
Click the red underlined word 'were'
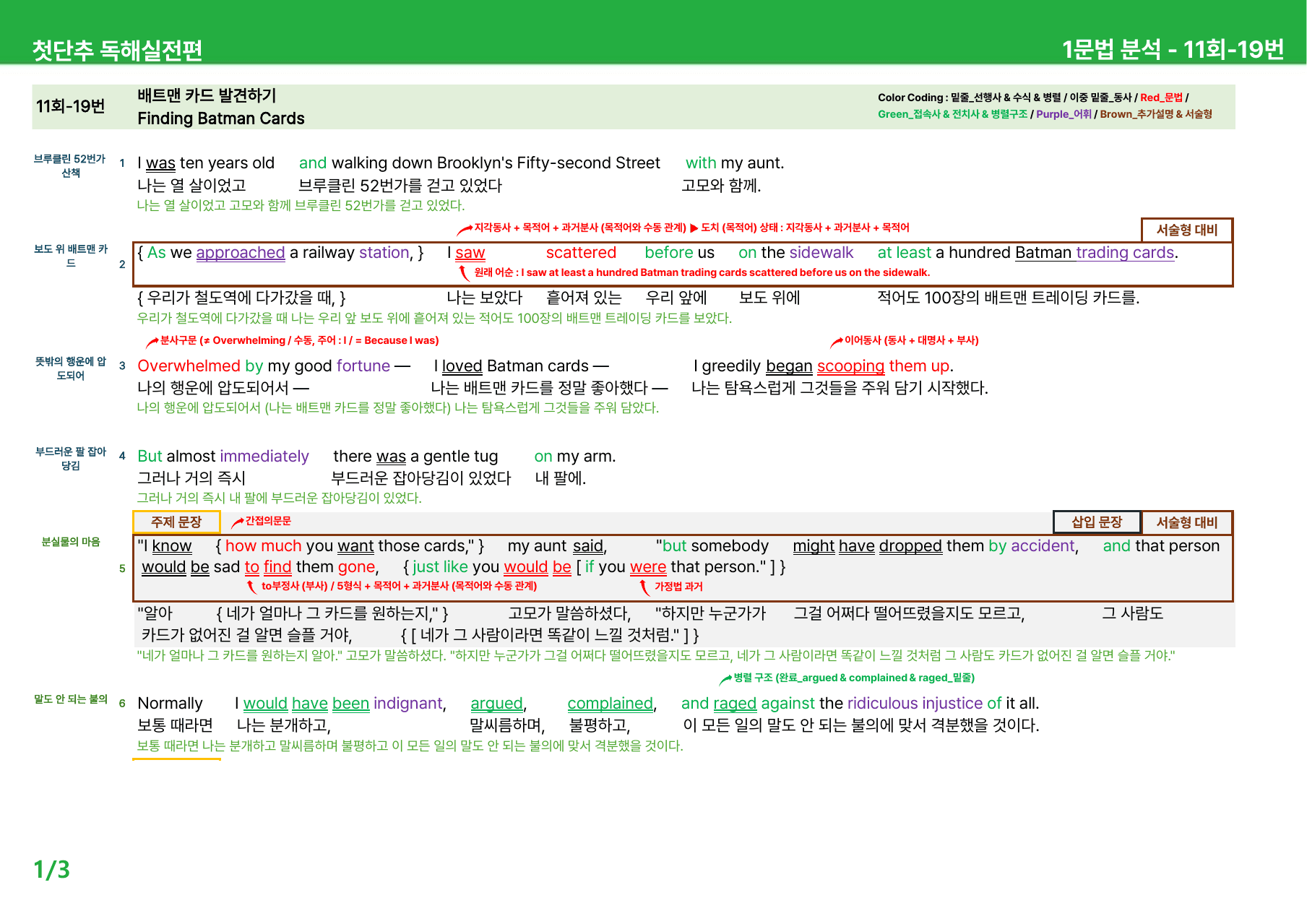pyautogui.click(x=648, y=567)
